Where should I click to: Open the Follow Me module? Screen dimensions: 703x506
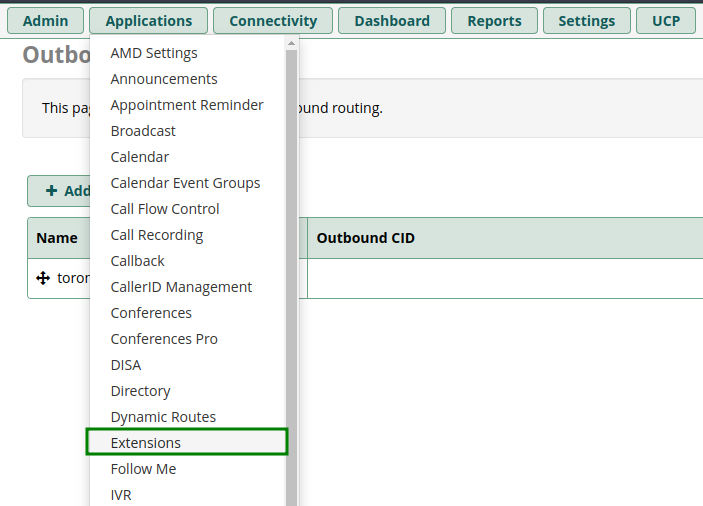tap(143, 469)
